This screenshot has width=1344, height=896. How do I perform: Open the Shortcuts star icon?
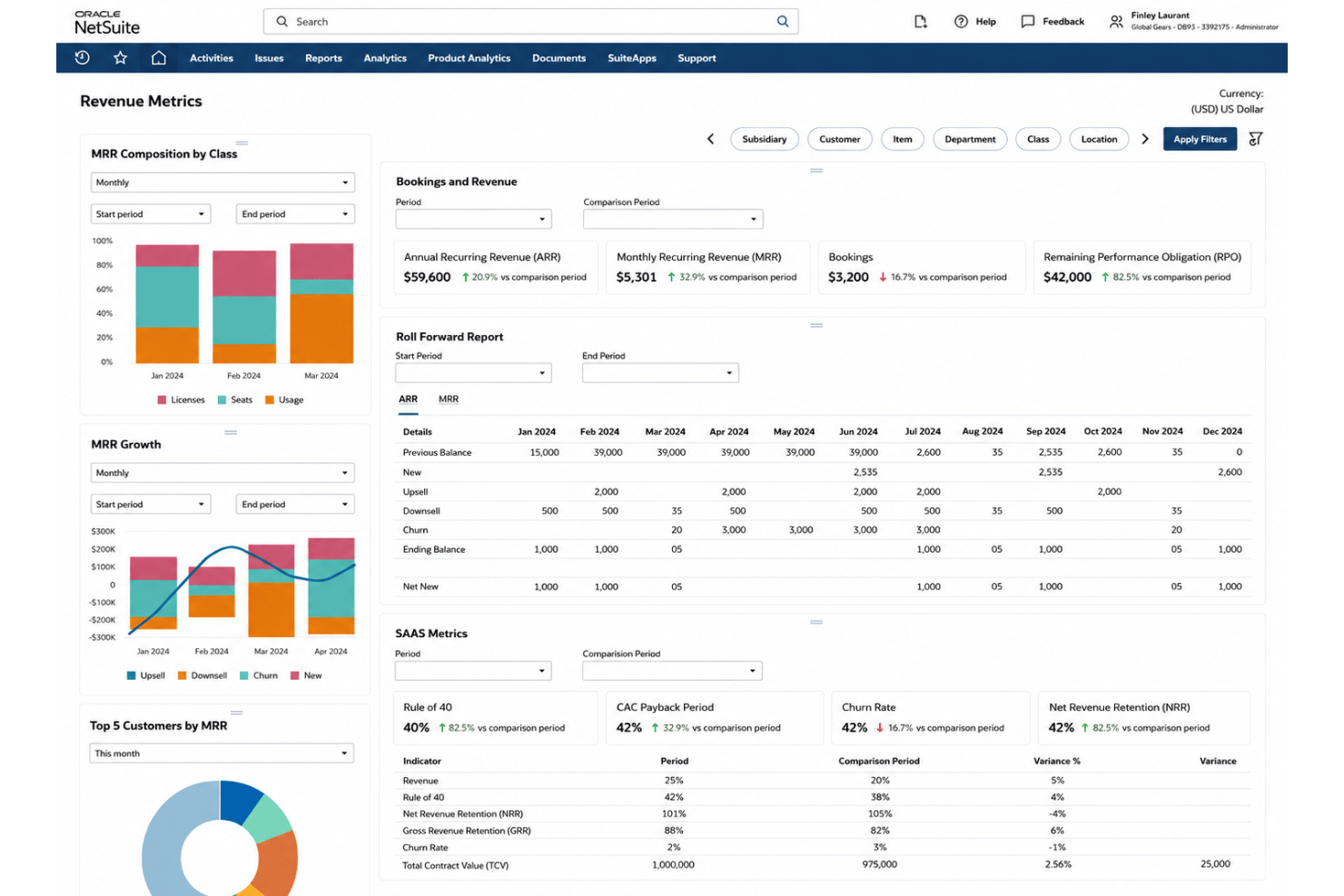[120, 58]
